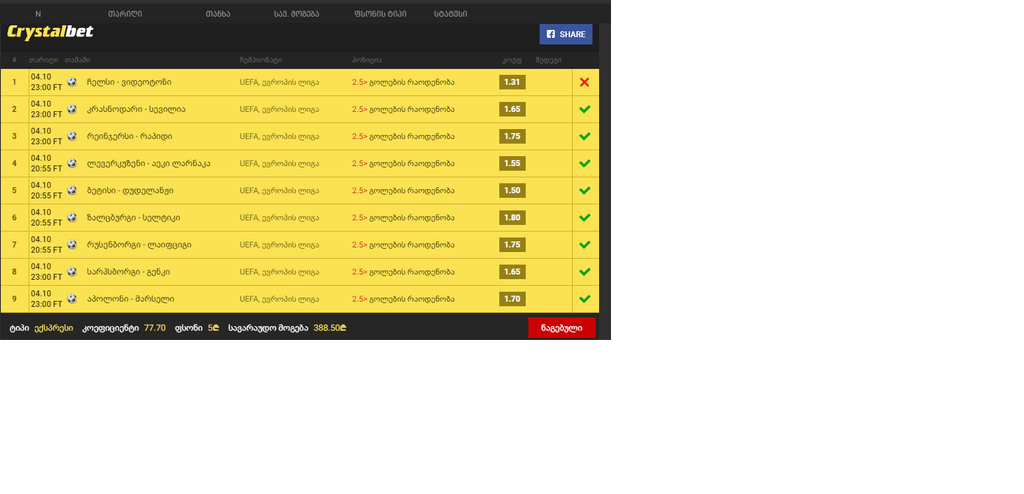
Task: Click soccer ball icon in ჩელსი - ვიდეოტონი row
Action: 72,82
